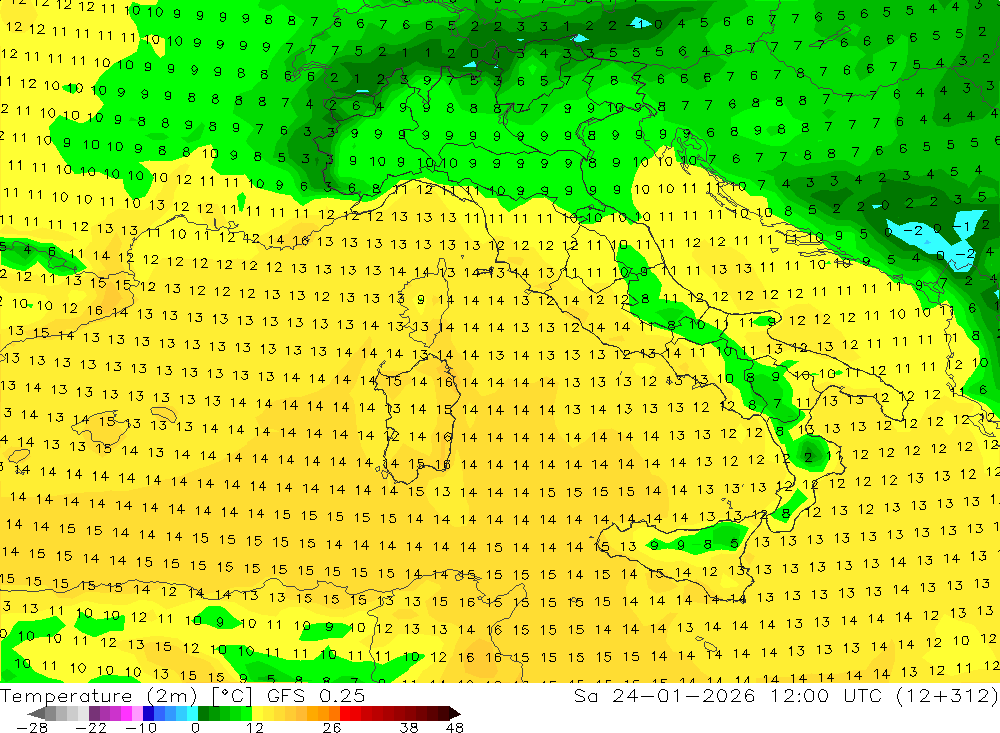This screenshot has height=733, width=1000.
Task: Click the bright yellow swatch right of 12
Action: tap(258, 713)
